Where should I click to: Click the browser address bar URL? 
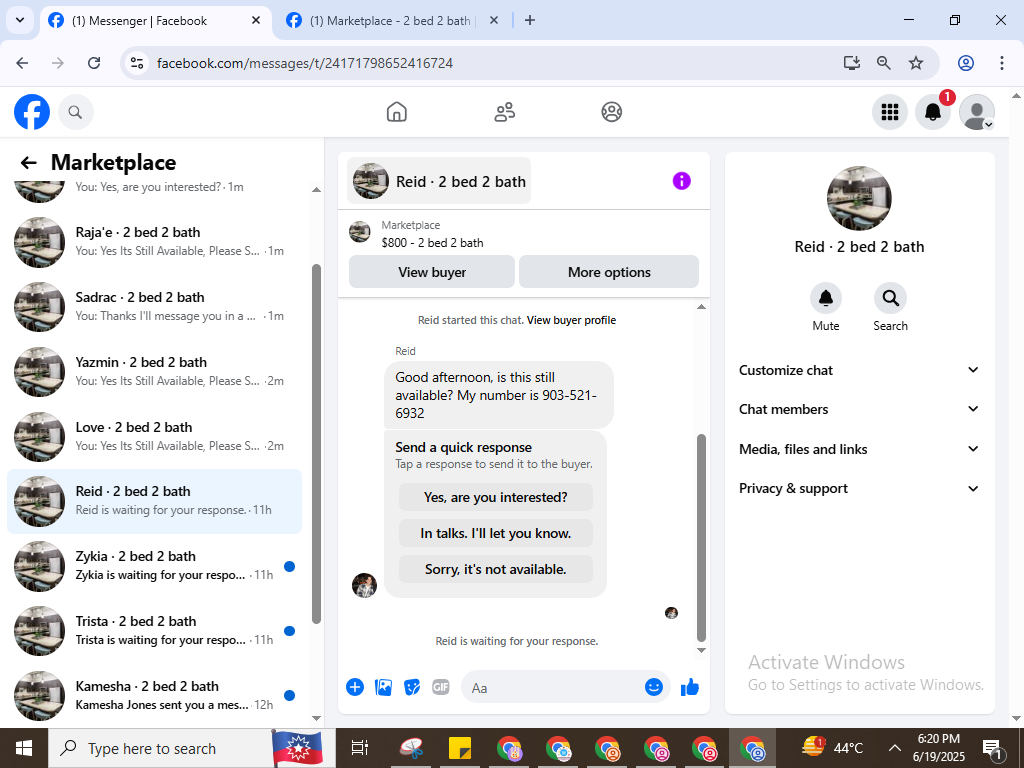pos(305,63)
